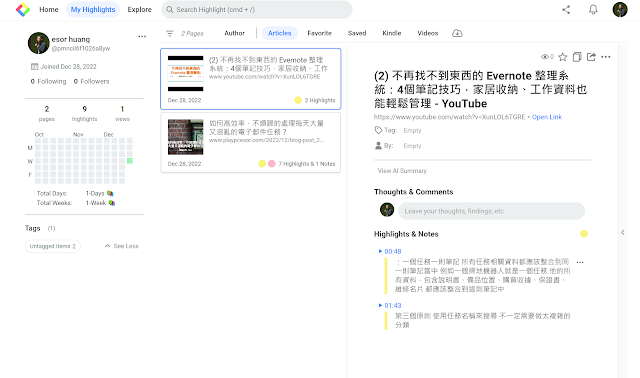Open the user avatar menu at top right

click(620, 9)
